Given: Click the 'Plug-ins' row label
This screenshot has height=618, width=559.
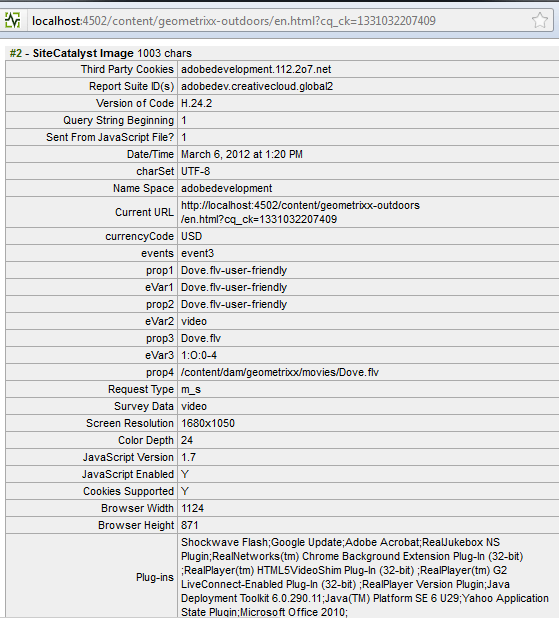Looking at the screenshot, I should (x=155, y=577).
